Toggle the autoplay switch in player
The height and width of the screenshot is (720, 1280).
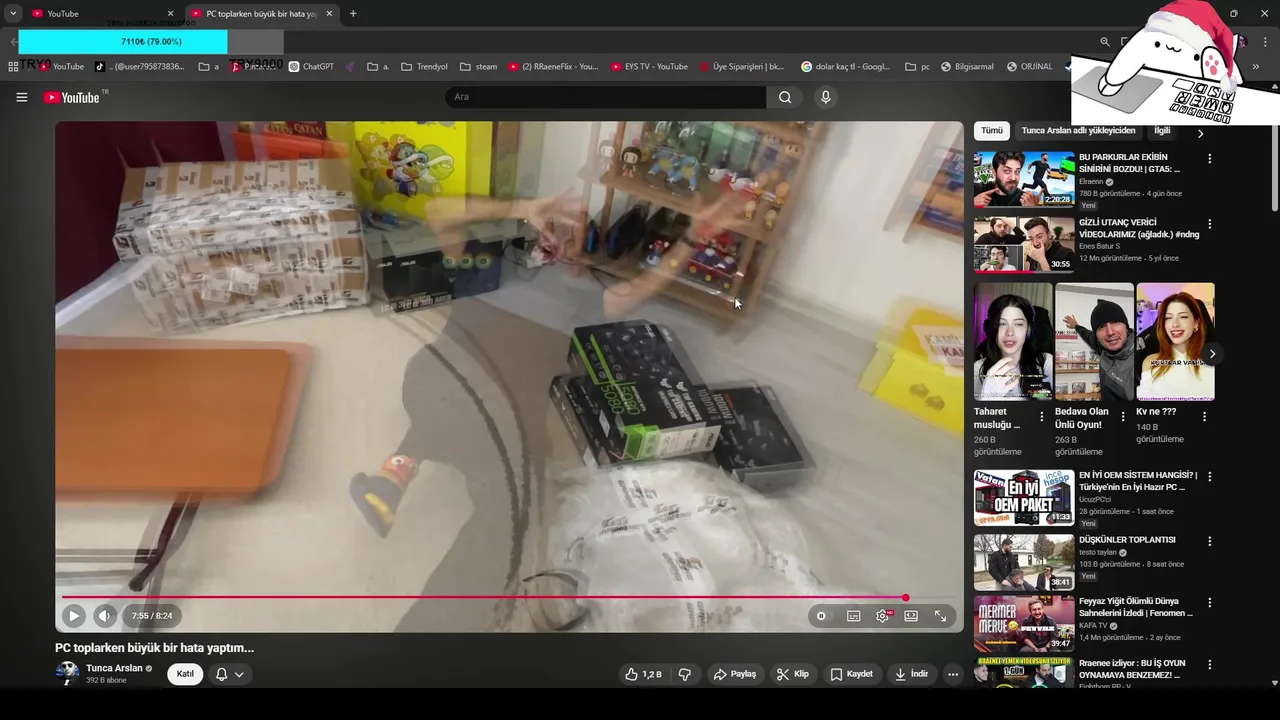click(822, 616)
